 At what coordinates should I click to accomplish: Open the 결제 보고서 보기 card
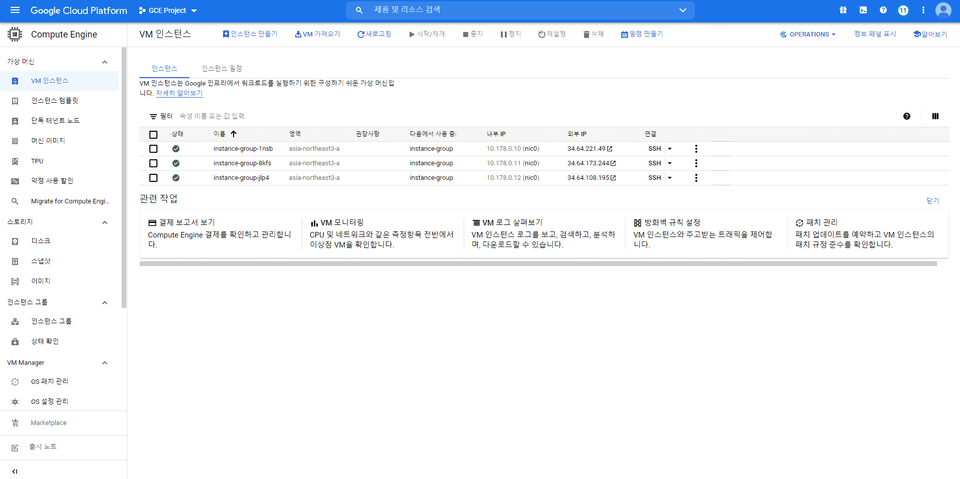(x=220, y=233)
